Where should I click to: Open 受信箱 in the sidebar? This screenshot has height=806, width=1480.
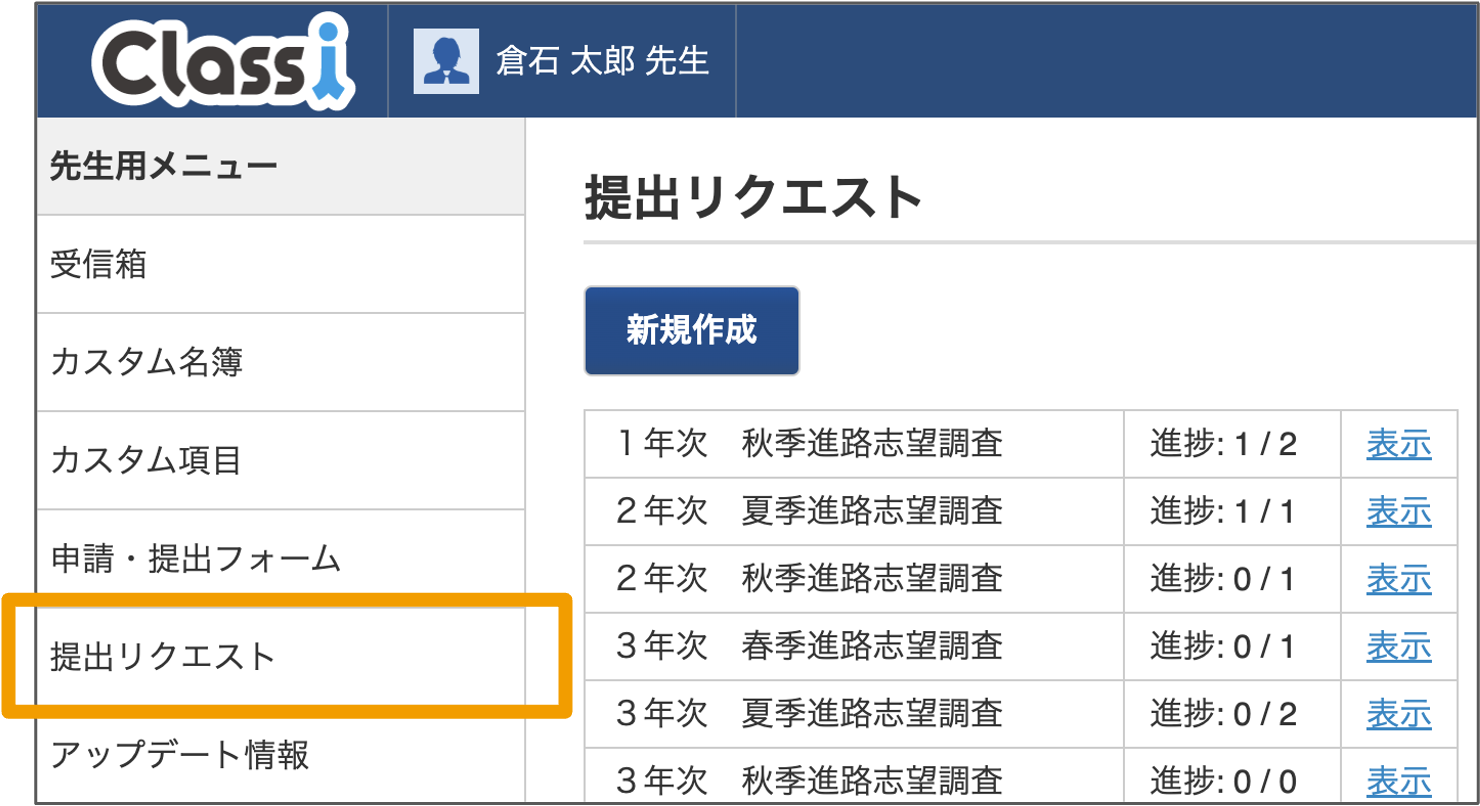click(x=98, y=265)
